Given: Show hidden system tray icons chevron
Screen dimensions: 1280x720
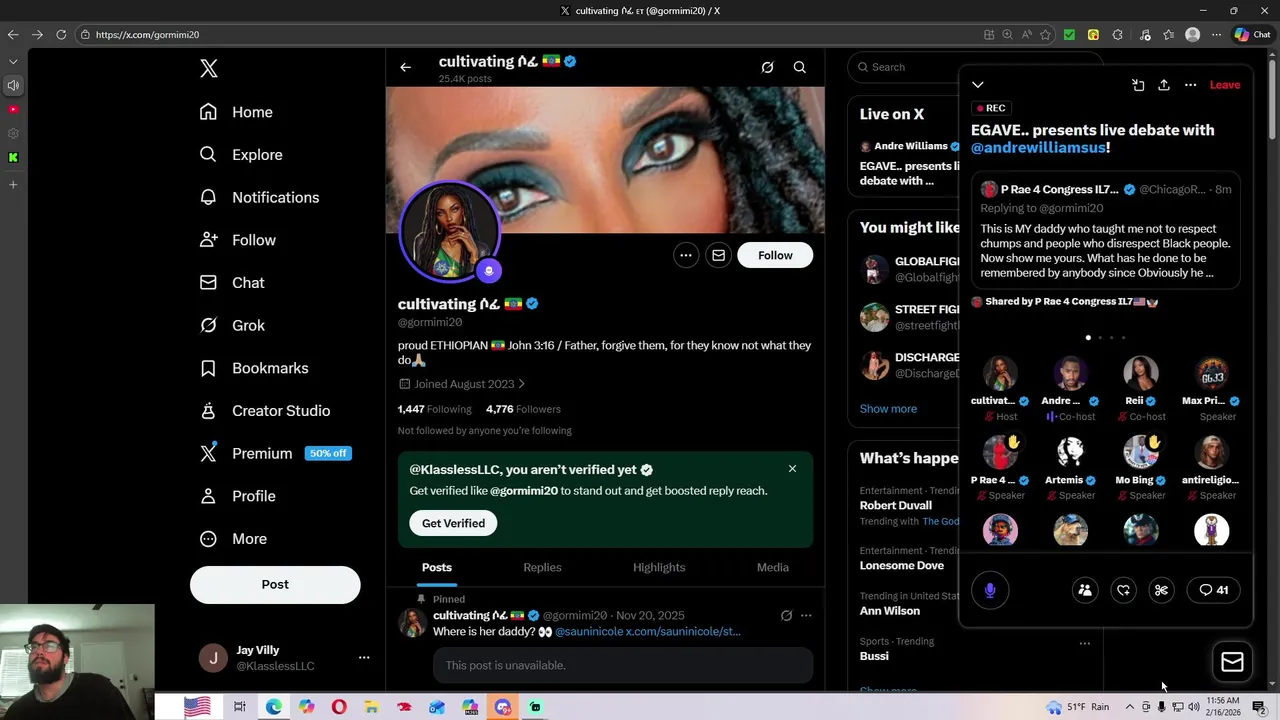Looking at the screenshot, I should [x=1130, y=707].
